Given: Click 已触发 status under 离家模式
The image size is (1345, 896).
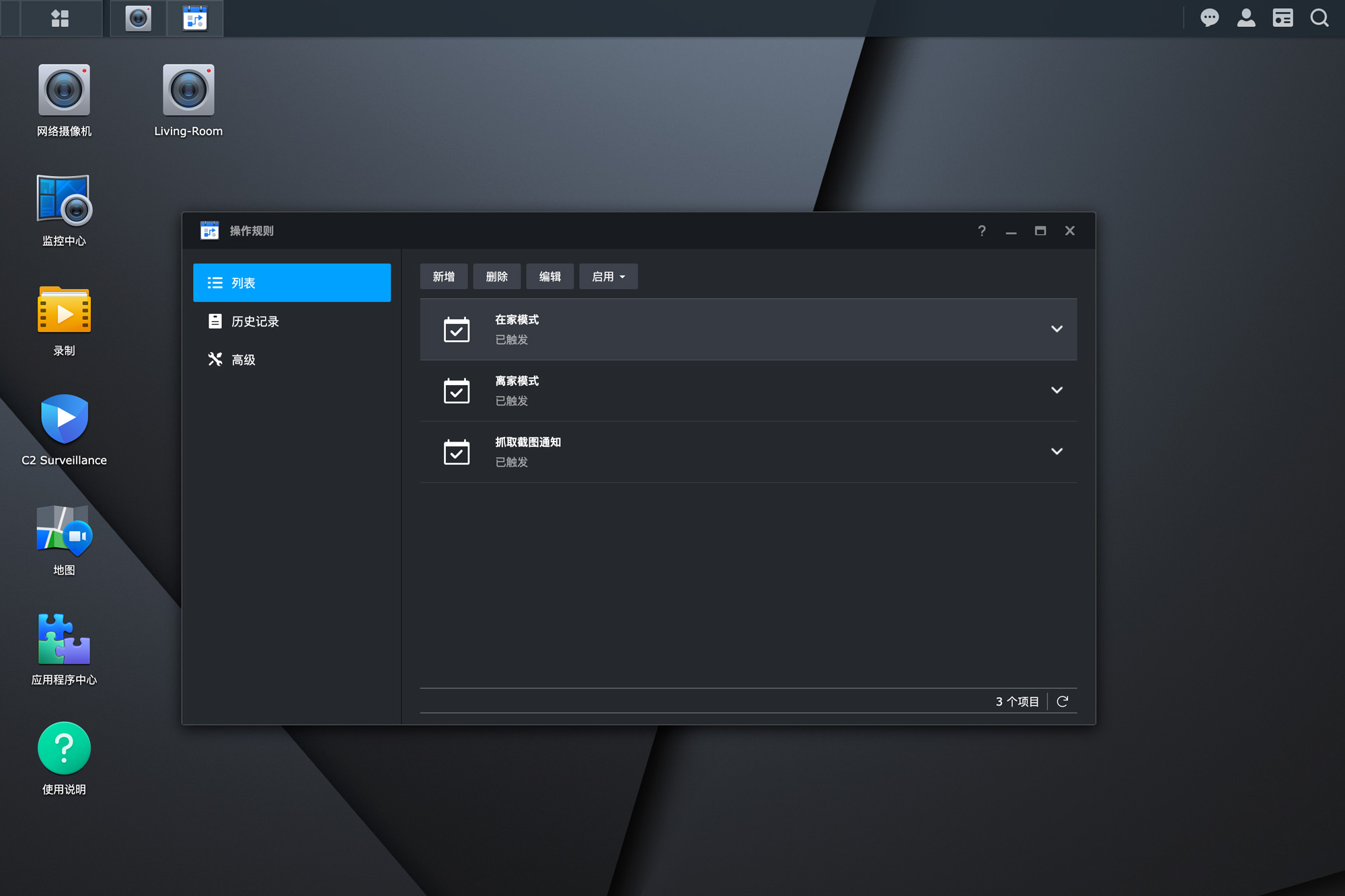Looking at the screenshot, I should (x=512, y=401).
